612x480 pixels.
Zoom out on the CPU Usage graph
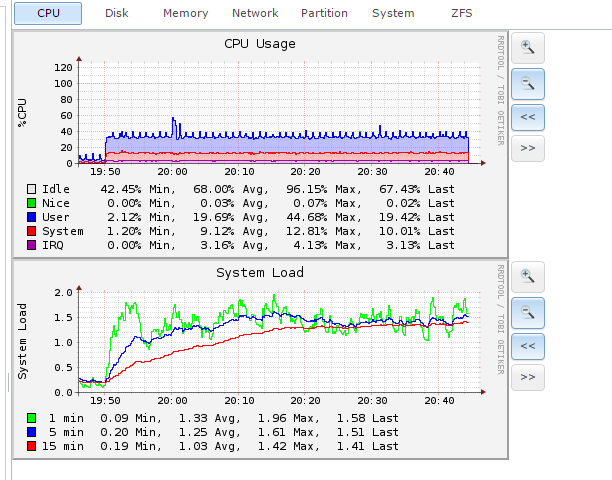tap(528, 84)
